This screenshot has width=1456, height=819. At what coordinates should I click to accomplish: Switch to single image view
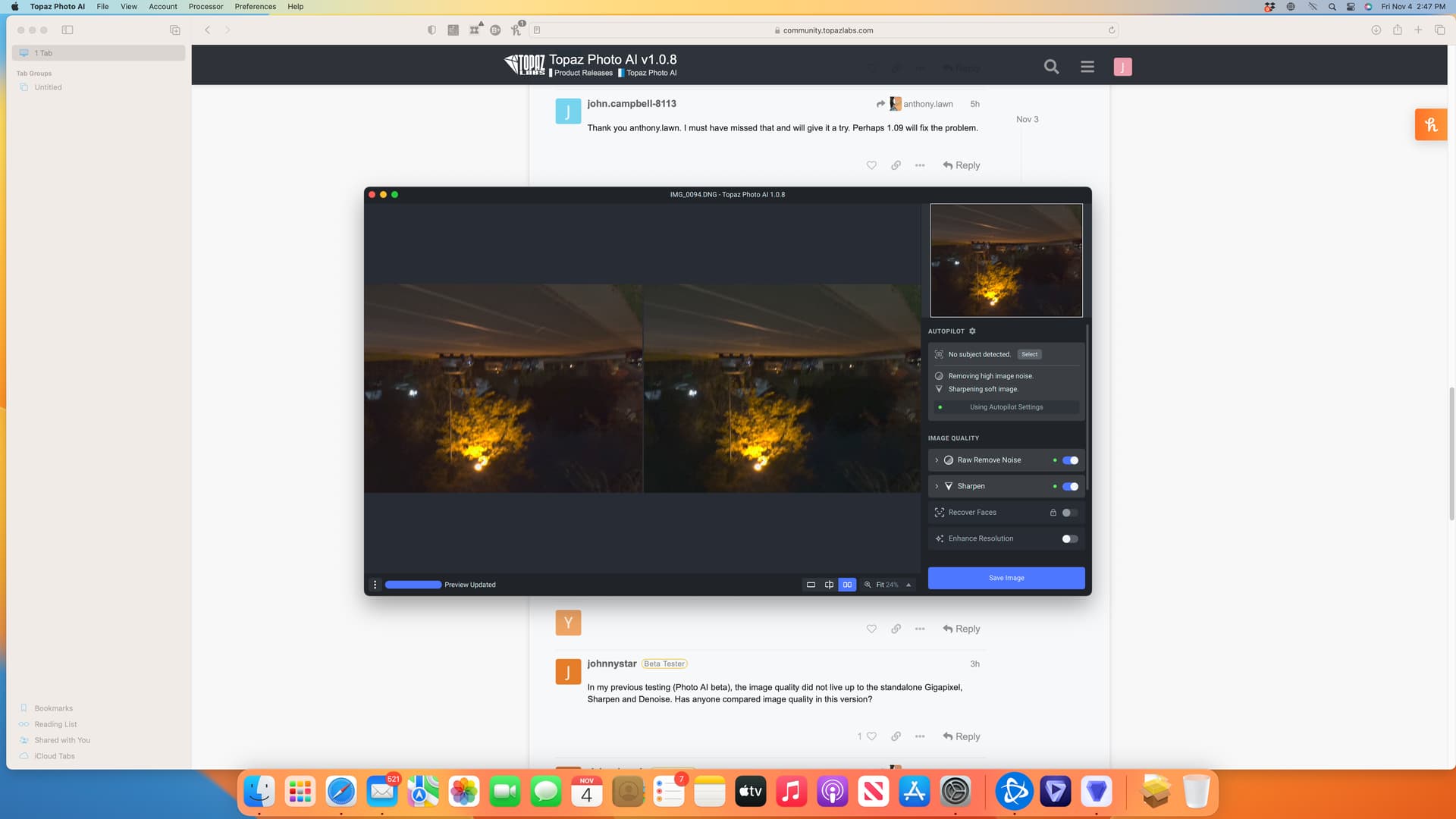[x=811, y=585]
